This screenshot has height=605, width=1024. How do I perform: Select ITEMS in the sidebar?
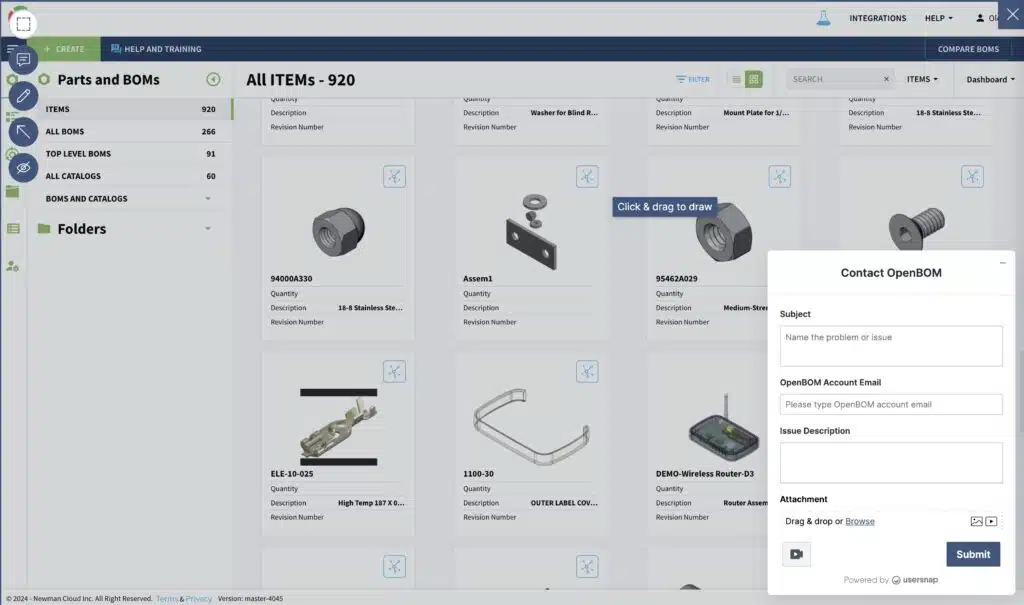[x=131, y=109]
